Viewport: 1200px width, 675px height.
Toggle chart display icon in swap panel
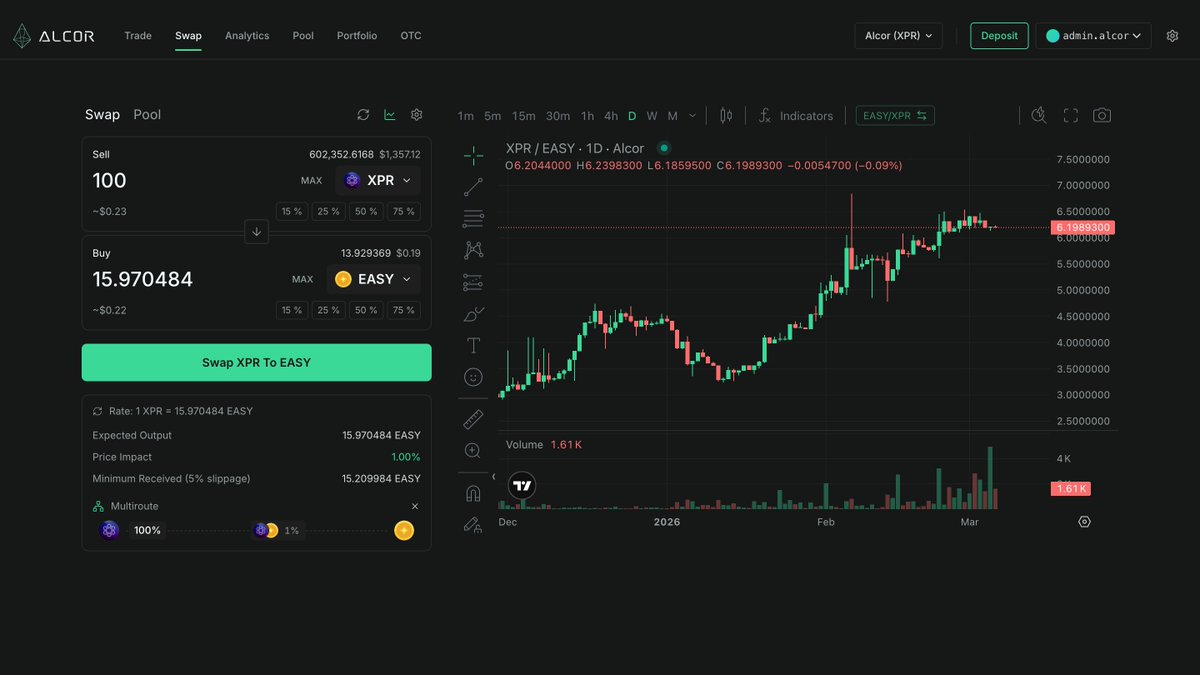pos(390,115)
